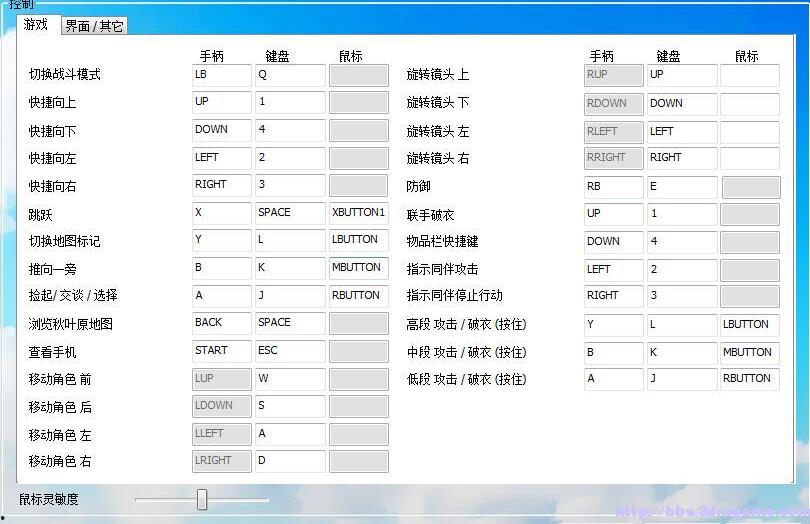This screenshot has width=810, height=524.
Task: Select keyboard field 3 for 指示同伴停止行动
Action: click(x=682, y=296)
